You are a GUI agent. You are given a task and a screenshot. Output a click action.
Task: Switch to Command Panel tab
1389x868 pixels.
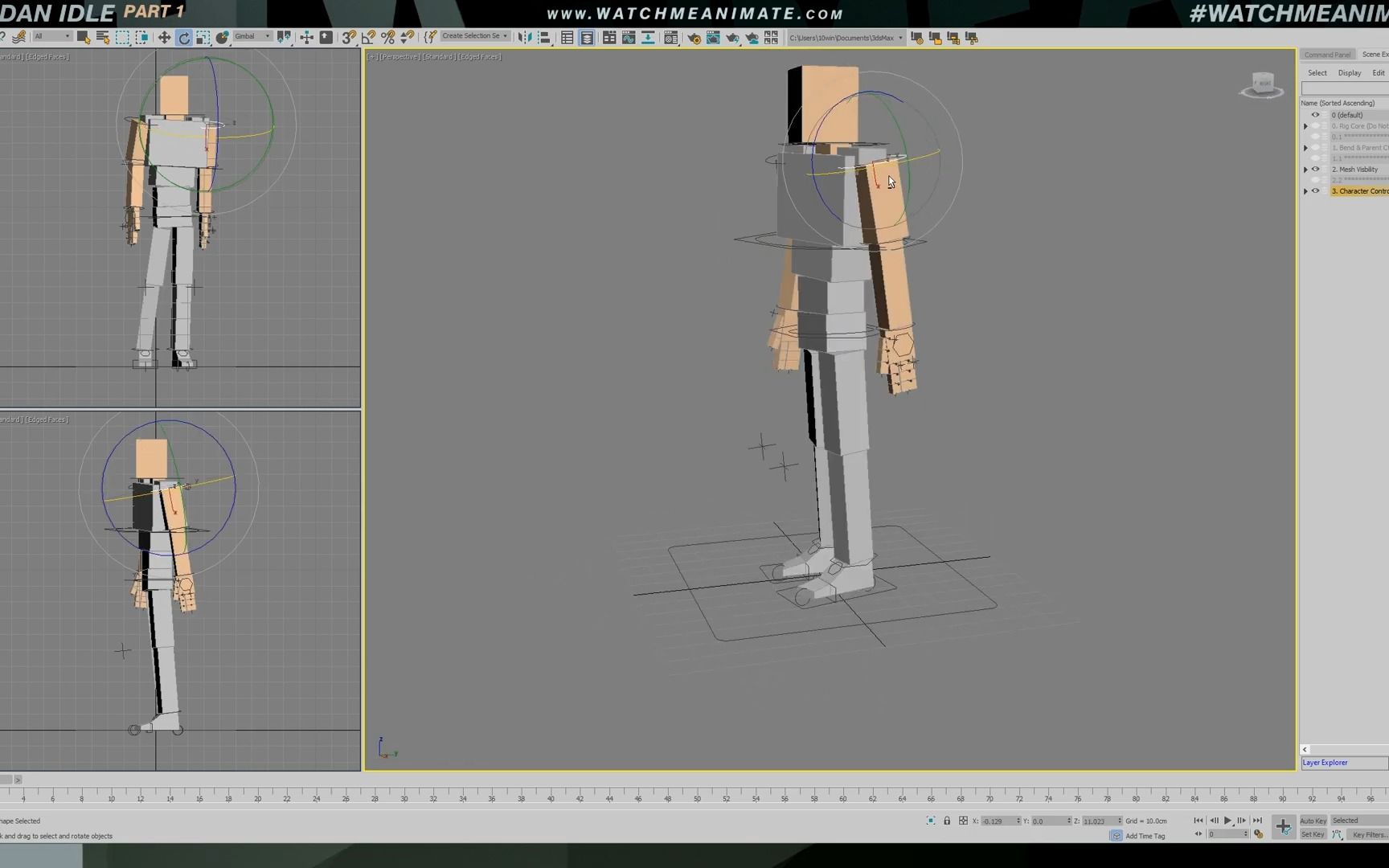pos(1327,55)
